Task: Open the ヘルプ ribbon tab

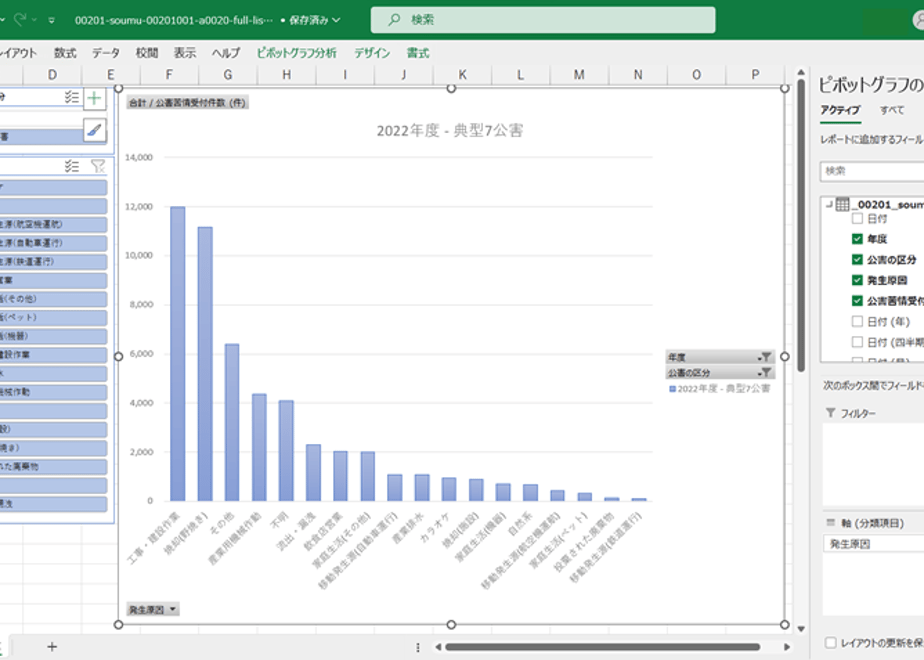Action: click(226, 53)
